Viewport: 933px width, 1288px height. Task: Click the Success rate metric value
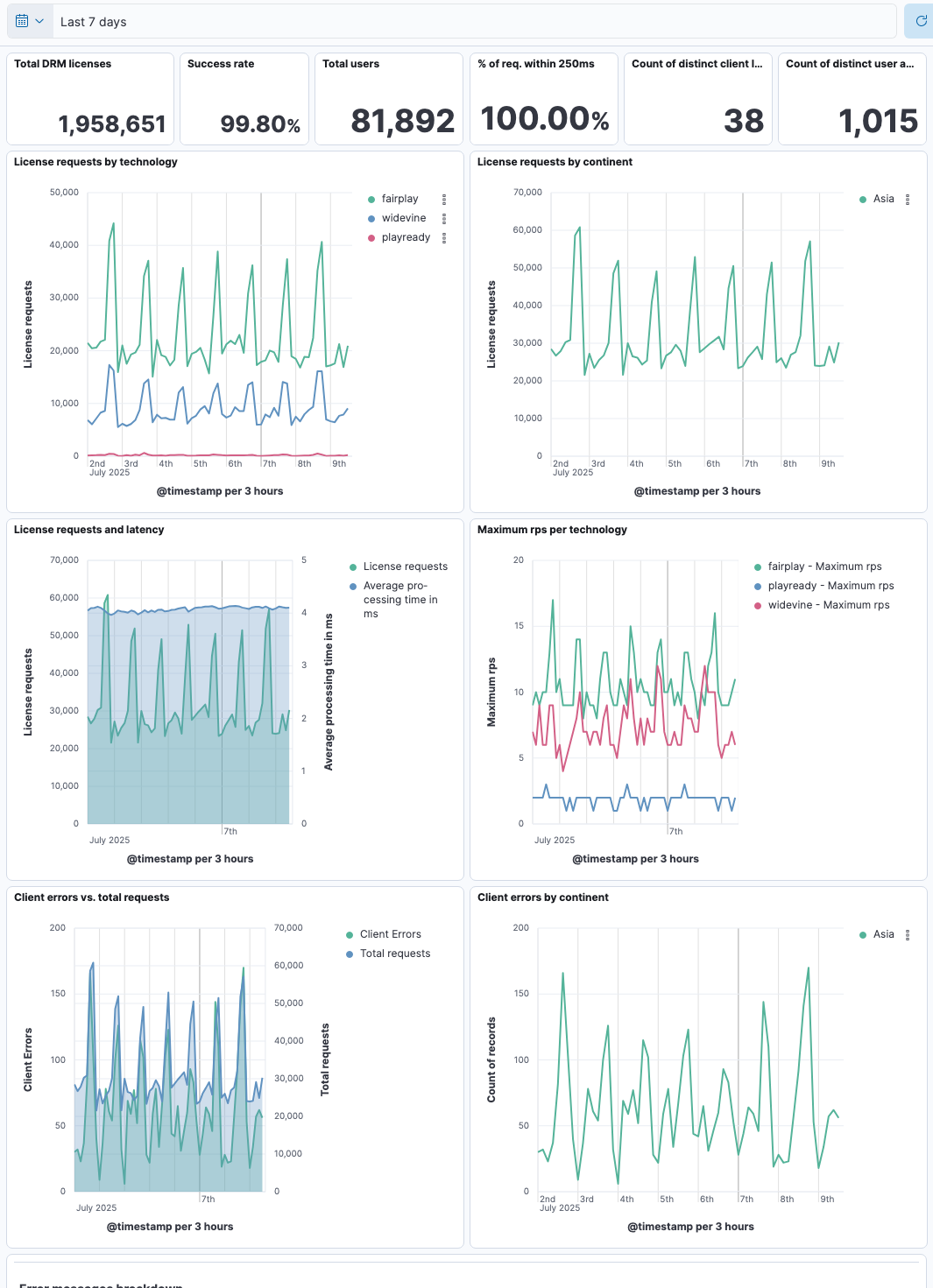point(260,124)
